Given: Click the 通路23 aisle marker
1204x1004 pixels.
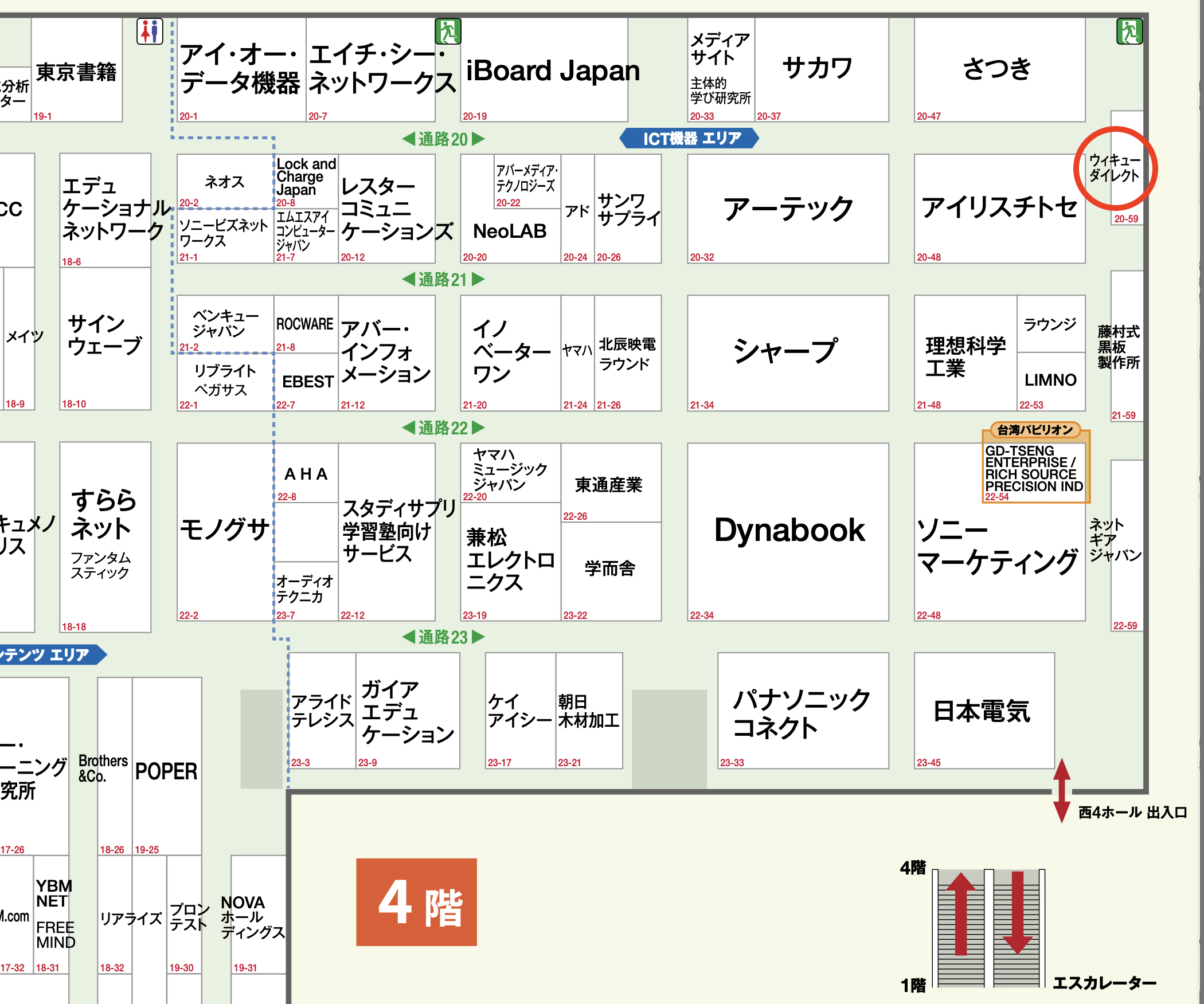Looking at the screenshot, I should click(x=443, y=637).
